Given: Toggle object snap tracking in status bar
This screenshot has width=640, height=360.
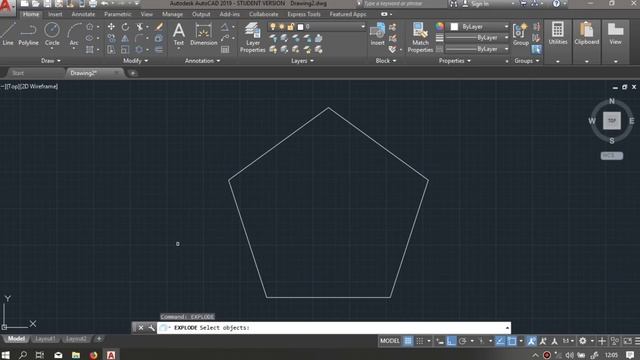Looking at the screenshot, I should click(500, 341).
